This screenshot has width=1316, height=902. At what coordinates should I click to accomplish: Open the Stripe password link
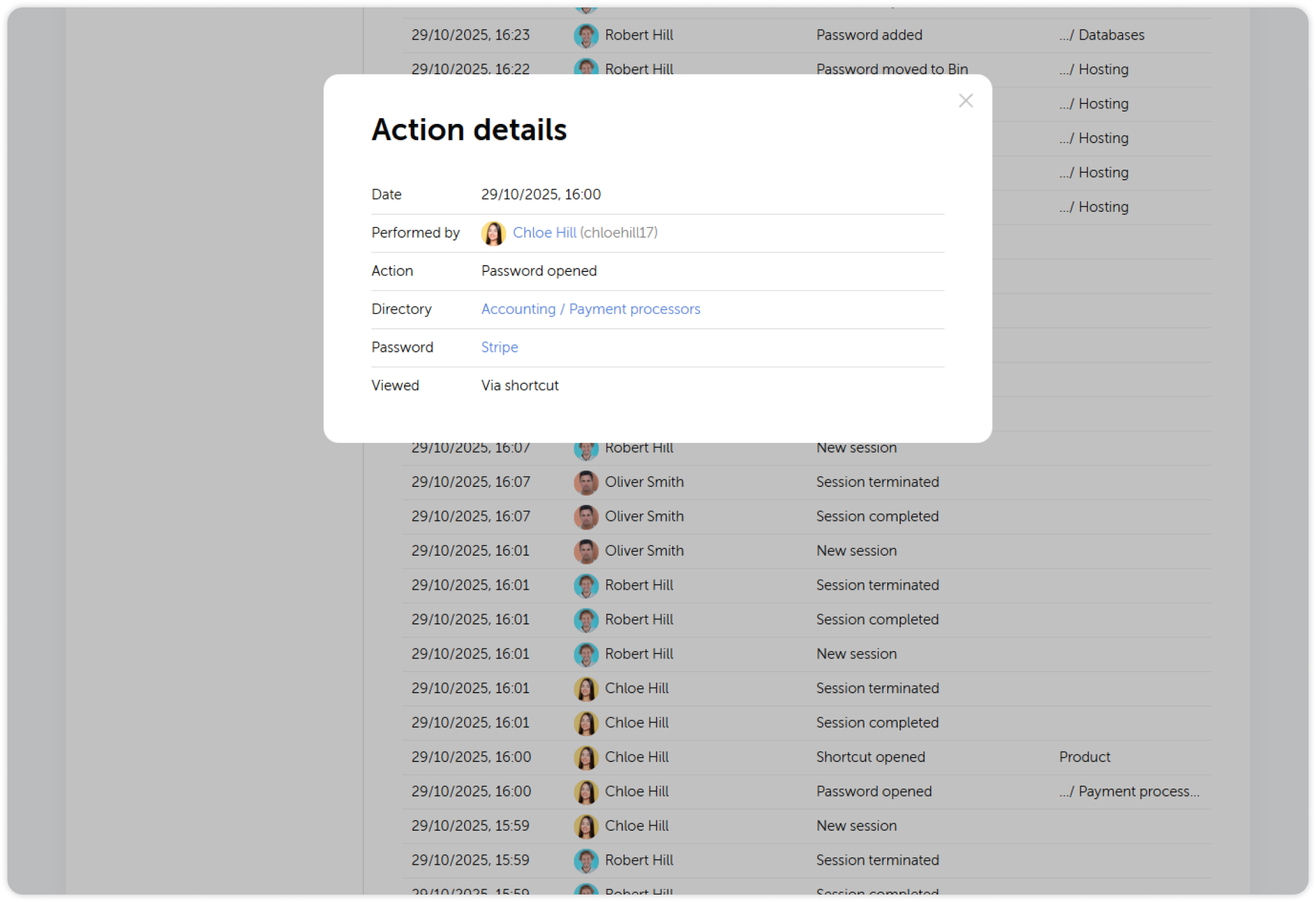pyautogui.click(x=499, y=347)
